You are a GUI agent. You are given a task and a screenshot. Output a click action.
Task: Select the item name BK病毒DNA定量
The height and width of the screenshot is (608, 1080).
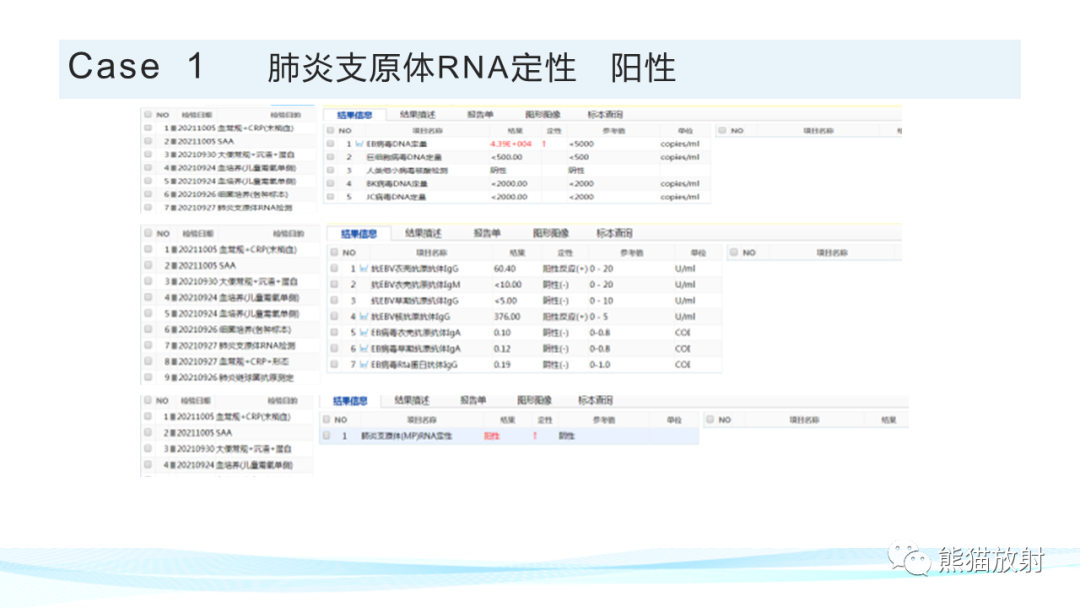tap(397, 184)
